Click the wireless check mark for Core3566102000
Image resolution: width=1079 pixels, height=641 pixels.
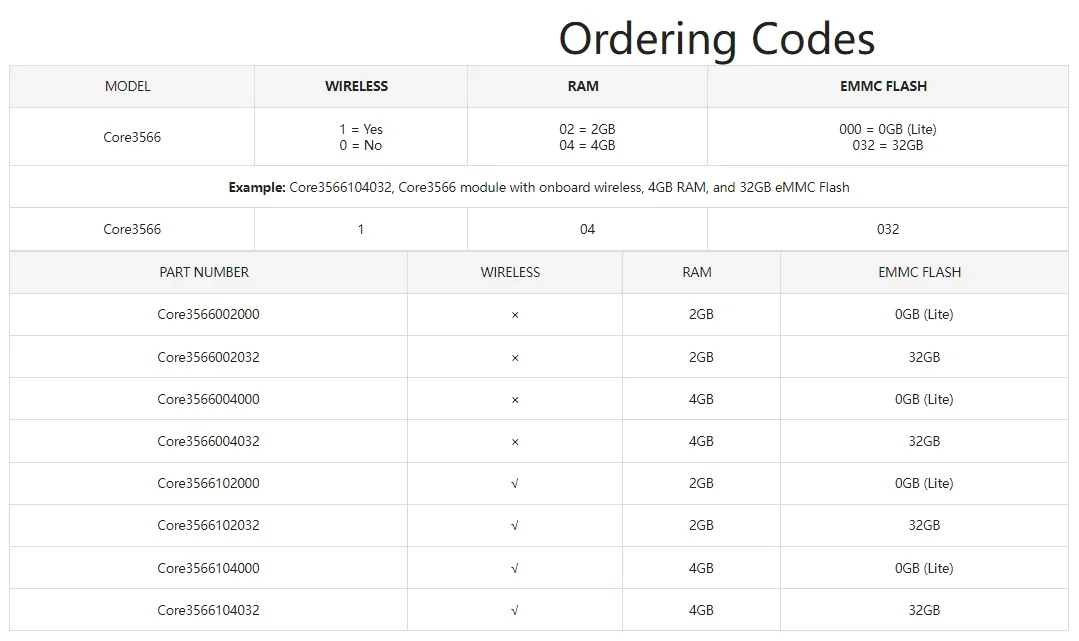click(515, 483)
